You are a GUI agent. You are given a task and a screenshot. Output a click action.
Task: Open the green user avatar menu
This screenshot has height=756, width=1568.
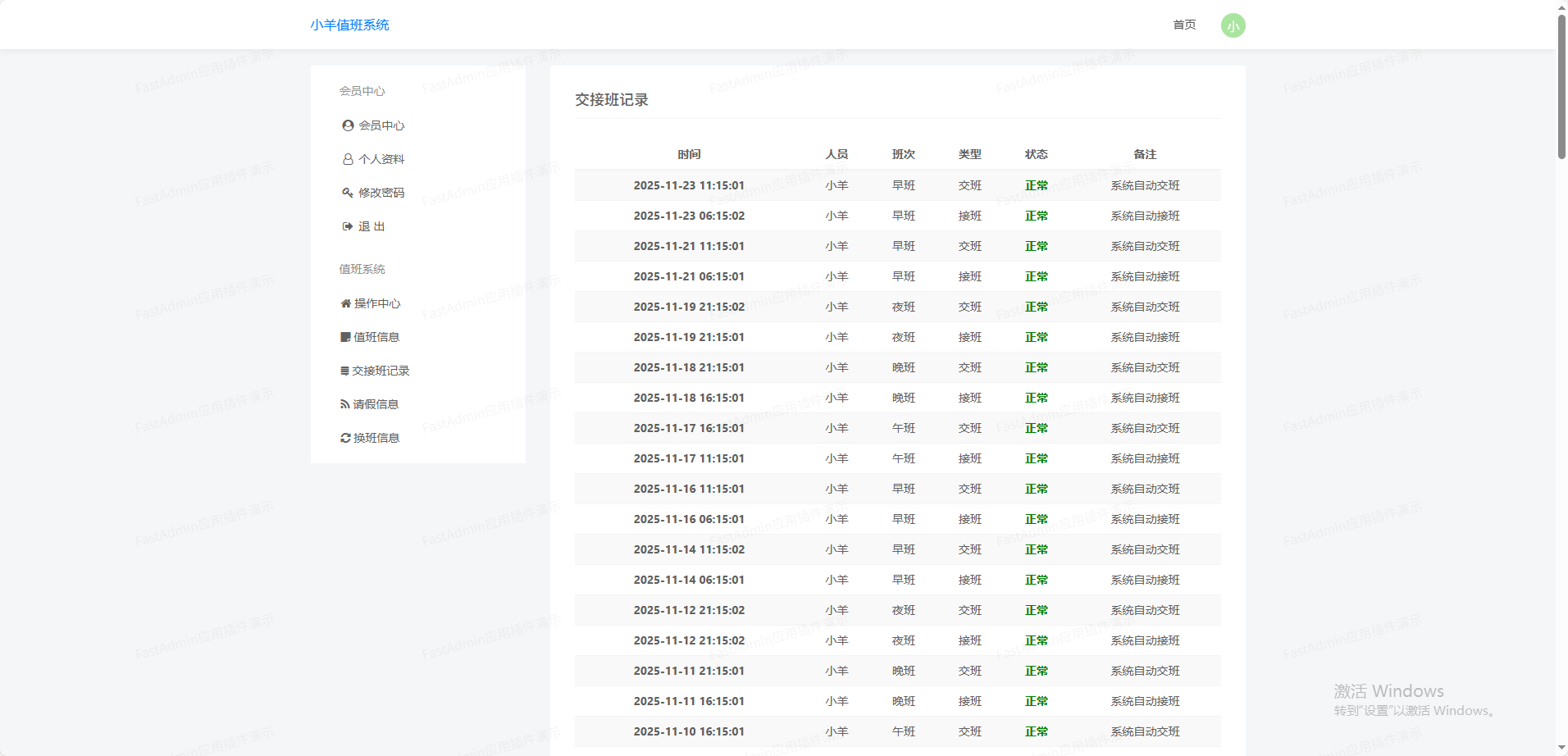click(x=1233, y=25)
